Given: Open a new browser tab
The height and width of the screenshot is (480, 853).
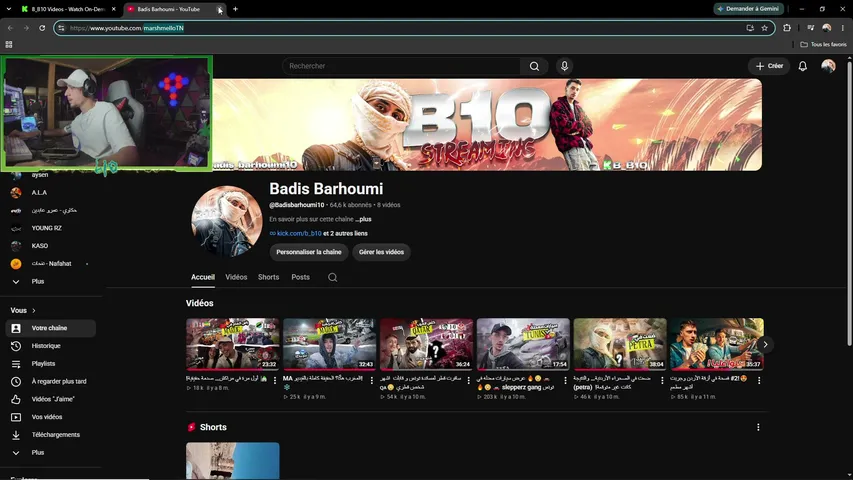Looking at the screenshot, I should tap(235, 9).
